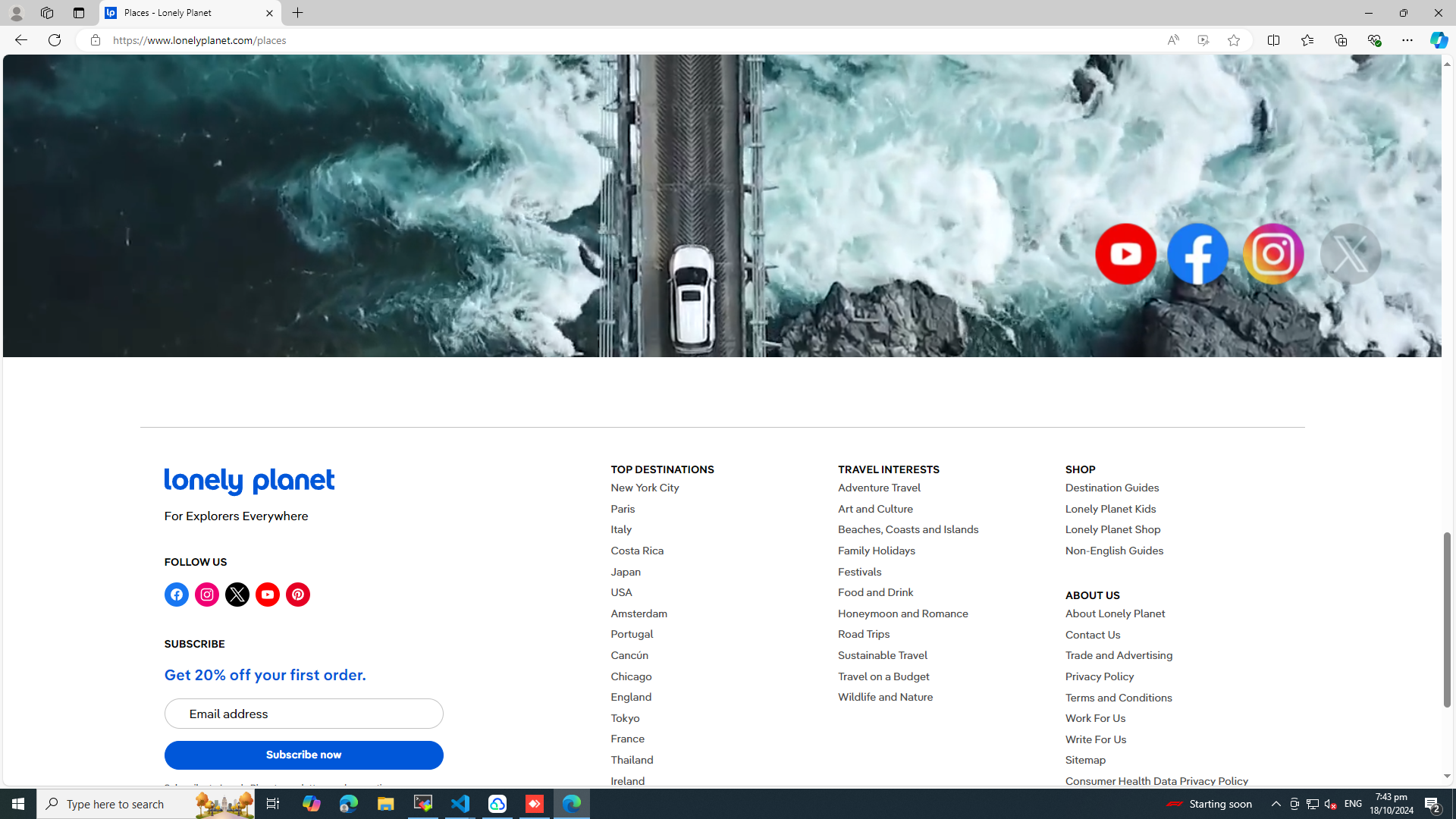Open Honeymoon and Romance link

pos(903,613)
